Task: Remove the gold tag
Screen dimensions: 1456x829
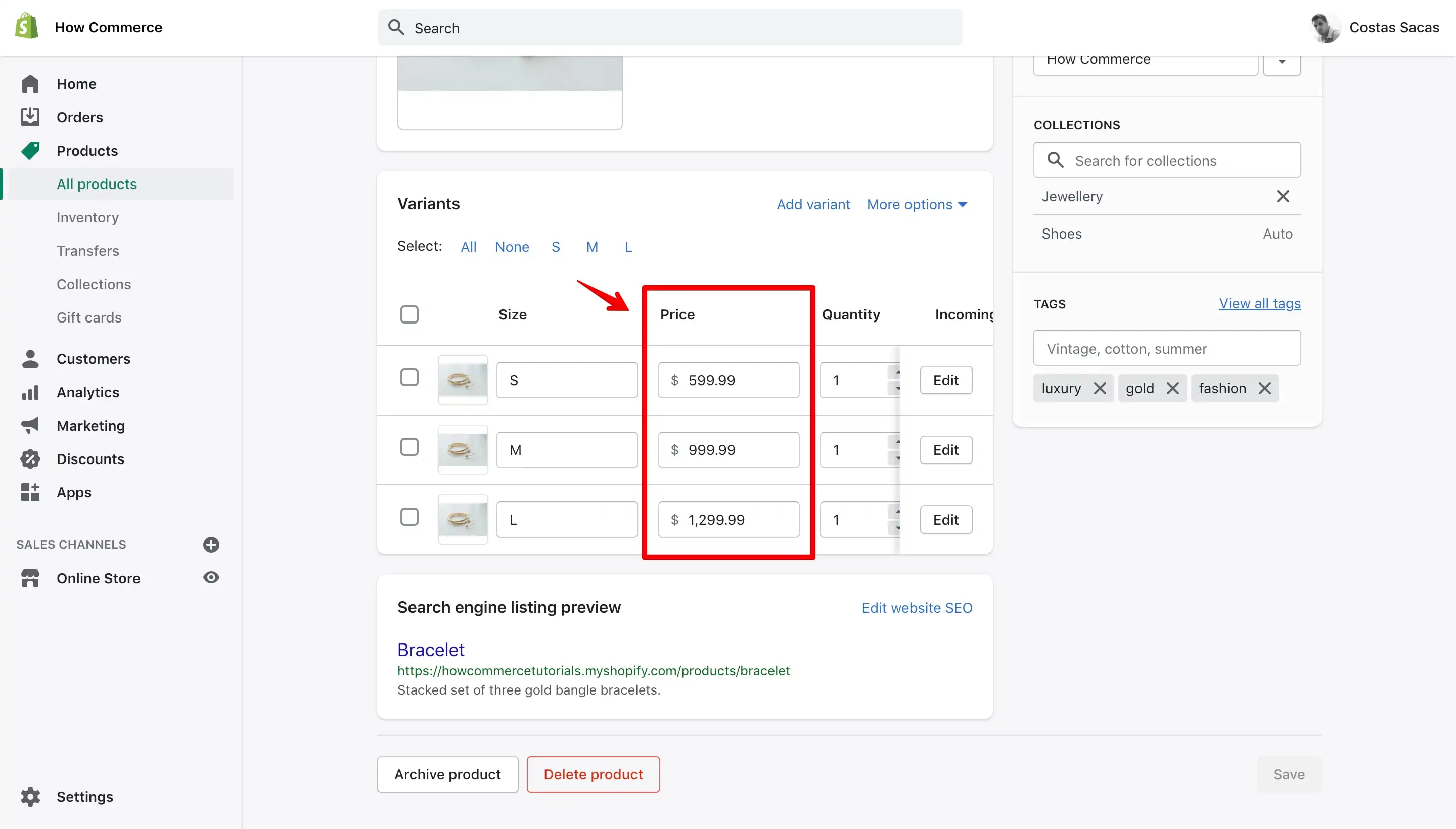Action: point(1173,388)
